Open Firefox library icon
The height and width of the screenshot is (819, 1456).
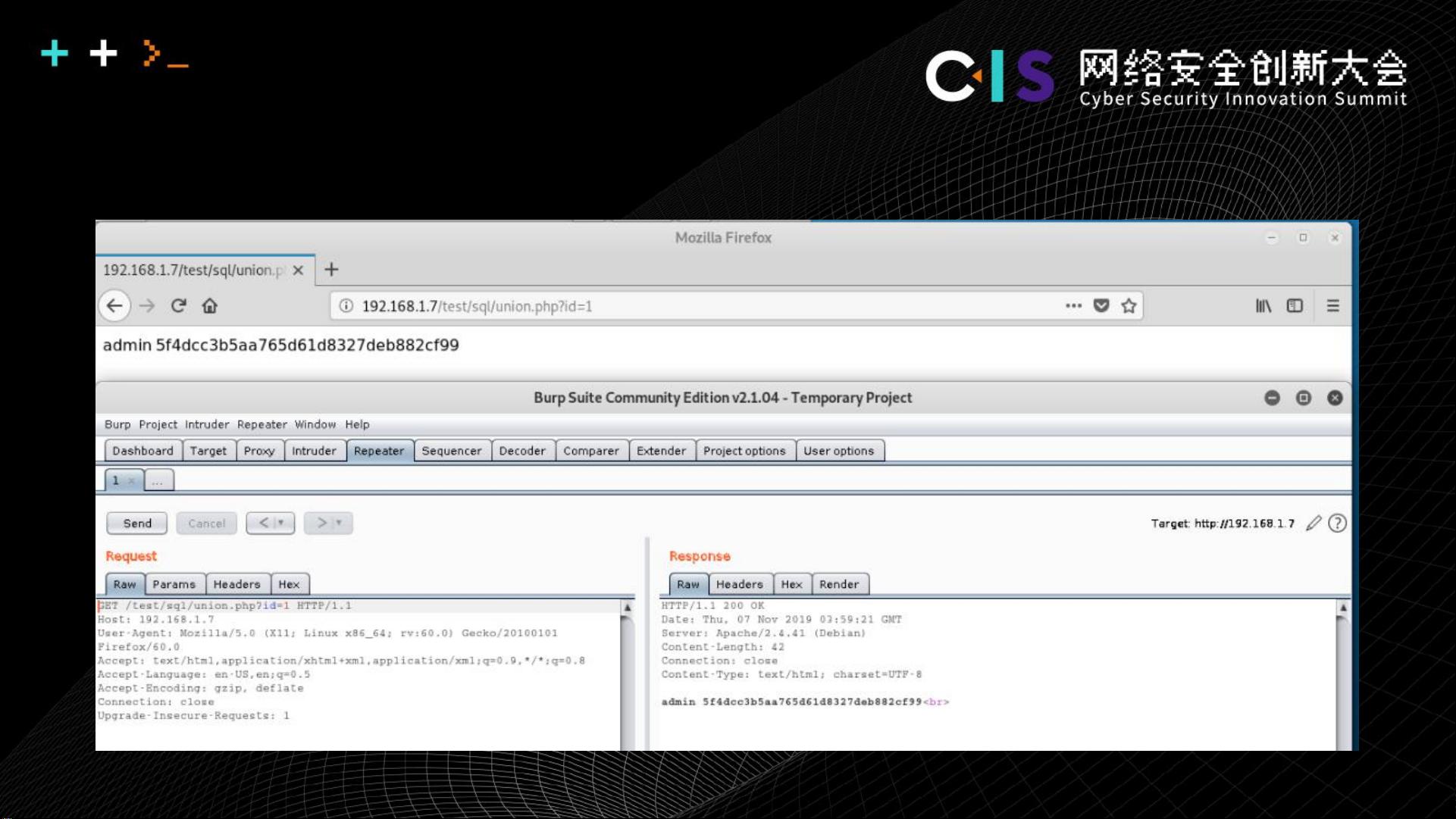pos(1263,306)
